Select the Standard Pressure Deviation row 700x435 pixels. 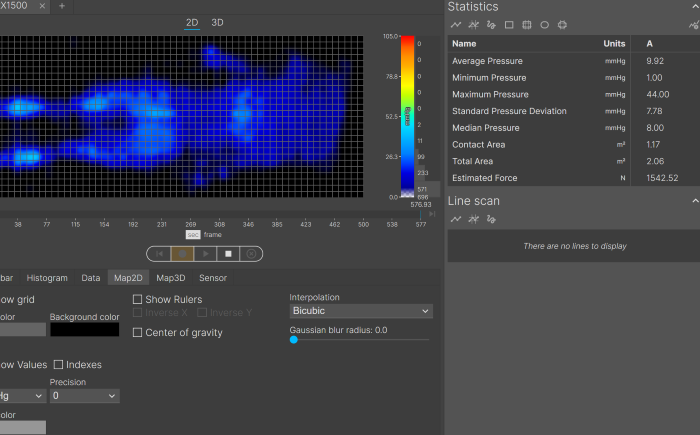[574, 111]
